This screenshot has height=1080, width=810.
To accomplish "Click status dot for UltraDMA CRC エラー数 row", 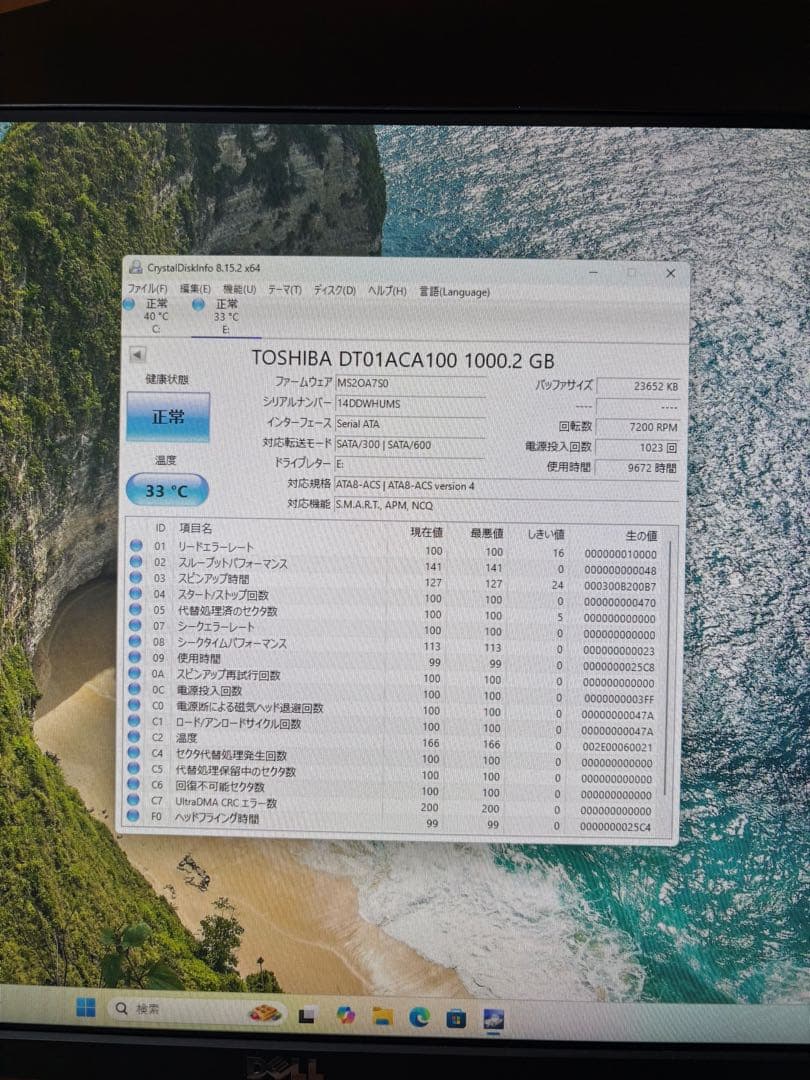I will tap(134, 802).
